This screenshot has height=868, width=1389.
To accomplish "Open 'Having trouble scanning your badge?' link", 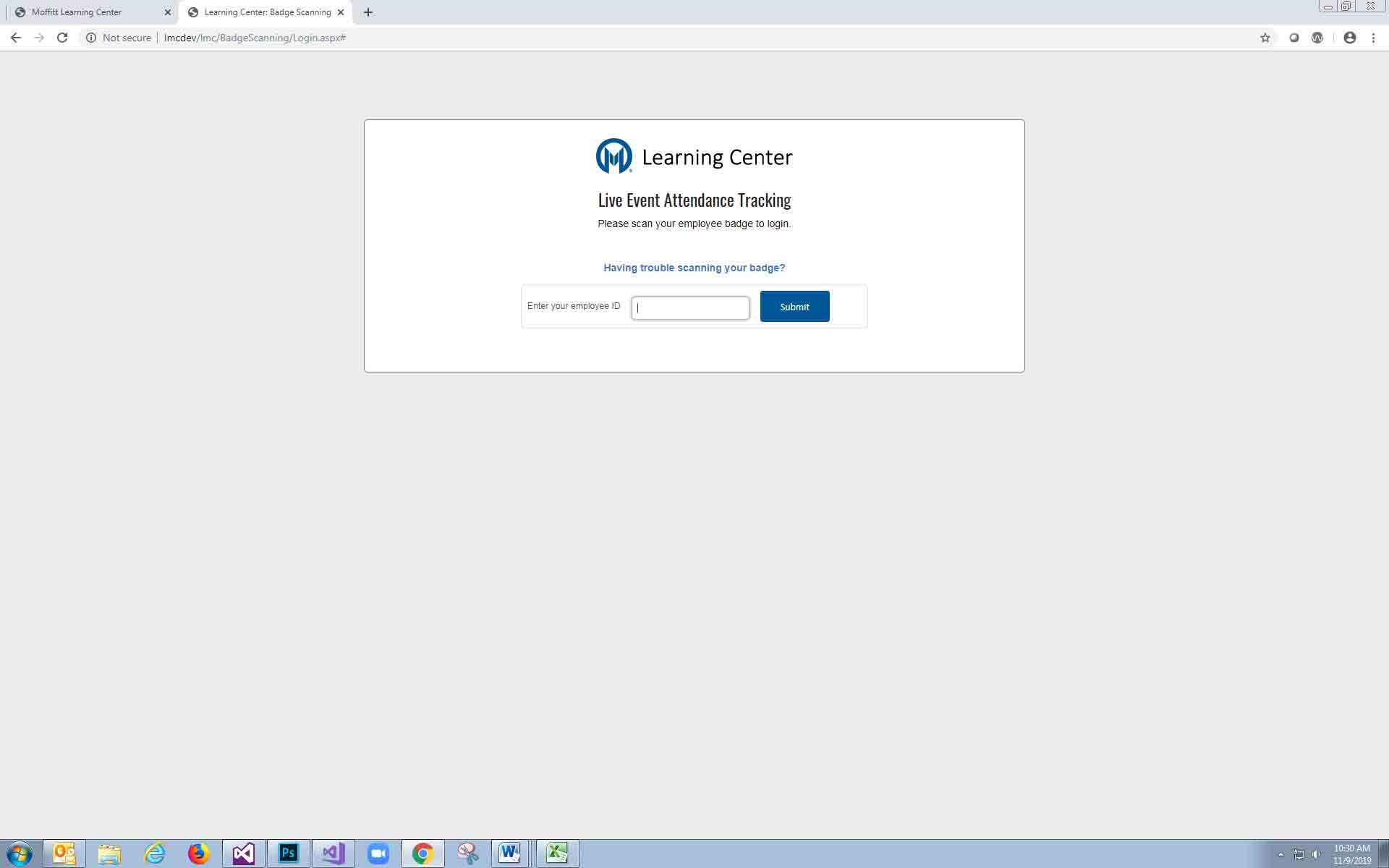I will (x=694, y=268).
